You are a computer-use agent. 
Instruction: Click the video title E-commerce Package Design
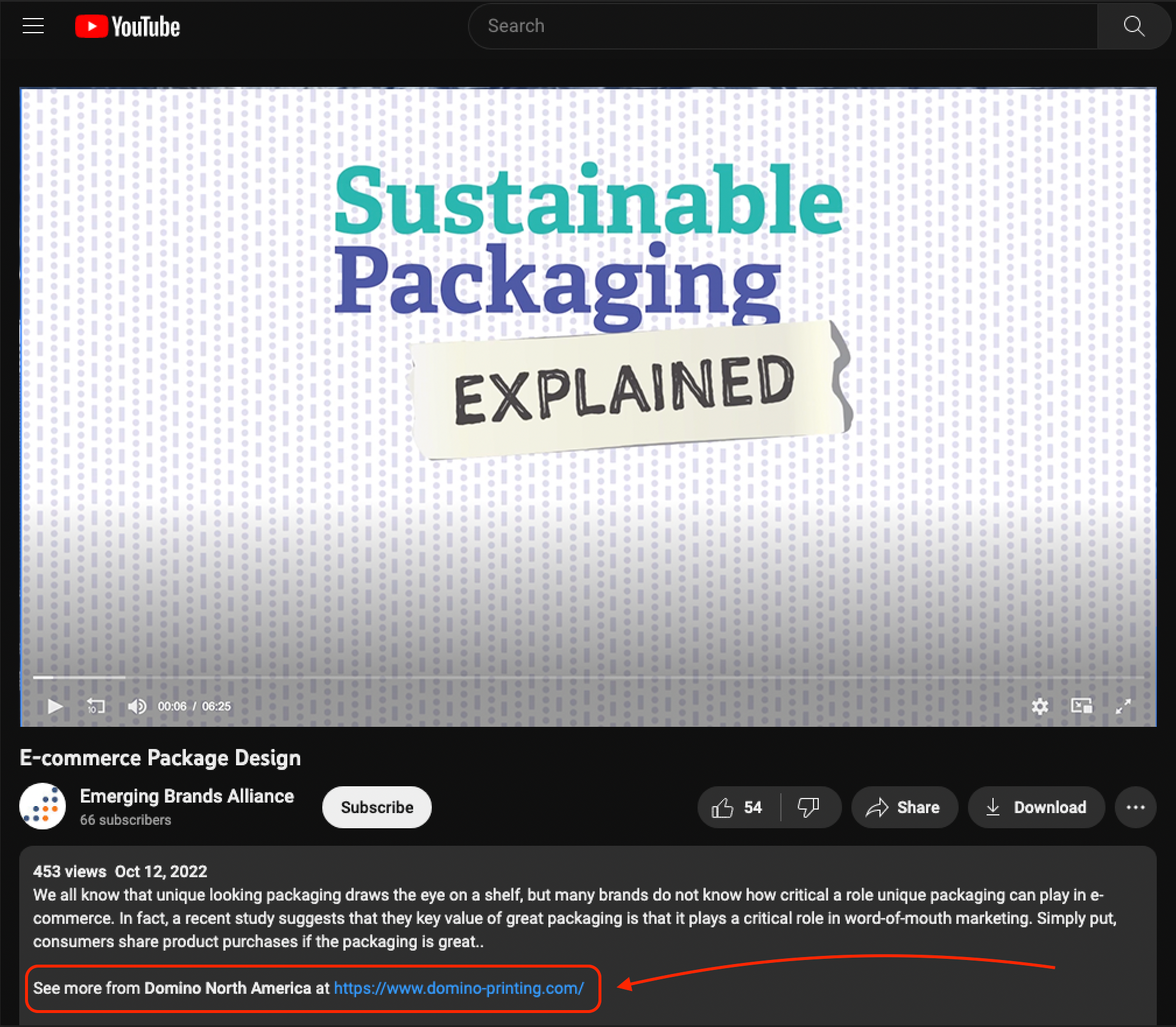(160, 758)
